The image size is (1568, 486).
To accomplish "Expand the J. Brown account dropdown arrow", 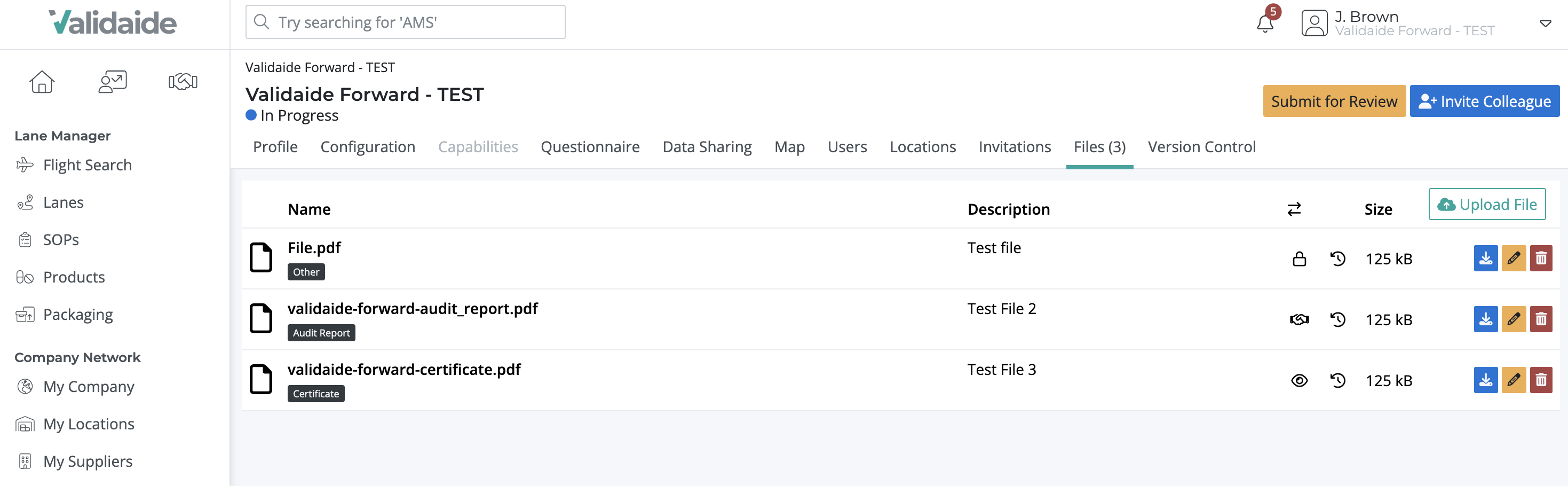I will (1545, 23).
